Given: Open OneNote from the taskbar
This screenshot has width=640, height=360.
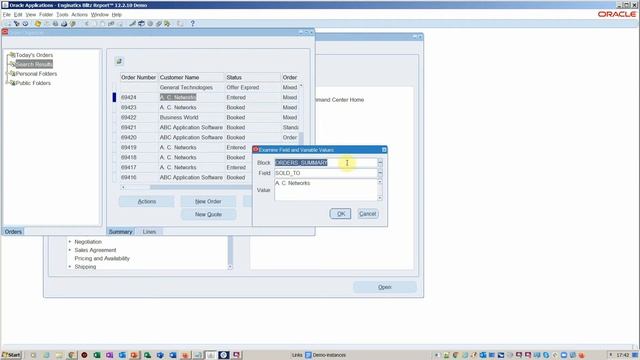Looking at the screenshot, I should click(x=109, y=355).
